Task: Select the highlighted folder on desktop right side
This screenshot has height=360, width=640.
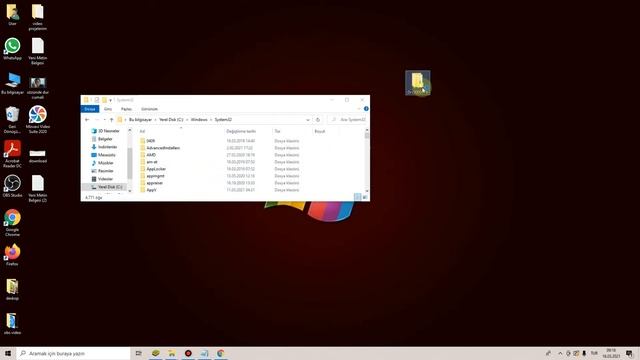Action: [418, 83]
